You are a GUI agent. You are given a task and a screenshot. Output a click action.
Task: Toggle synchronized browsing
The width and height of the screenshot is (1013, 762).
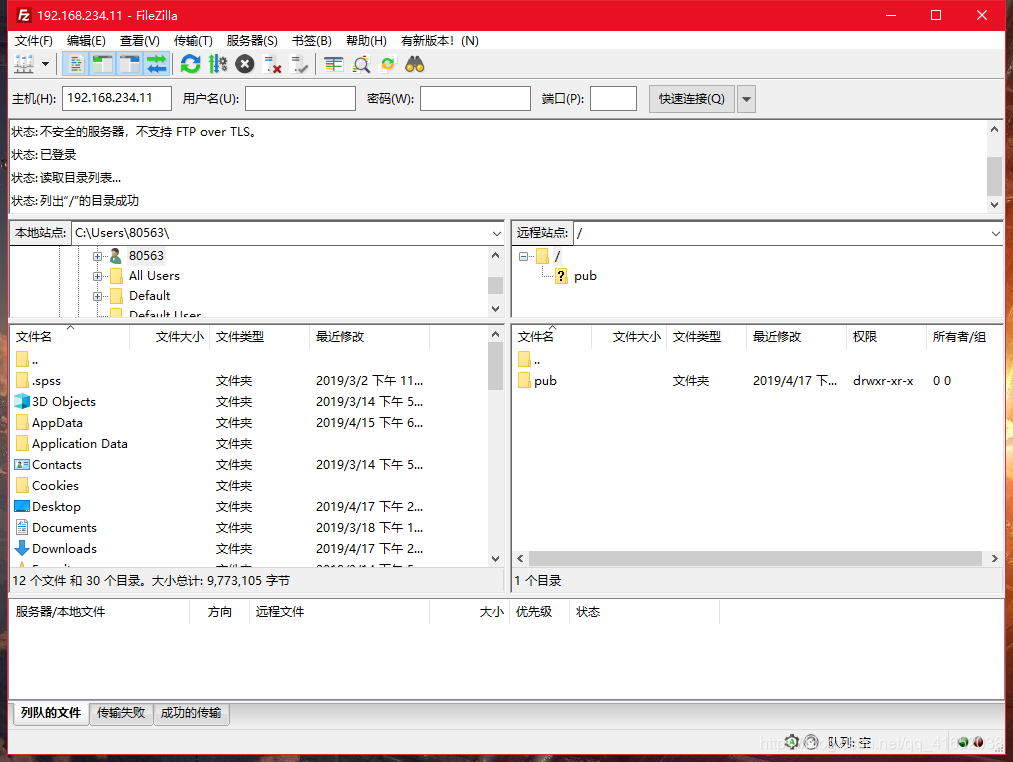pyautogui.click(x=388, y=64)
